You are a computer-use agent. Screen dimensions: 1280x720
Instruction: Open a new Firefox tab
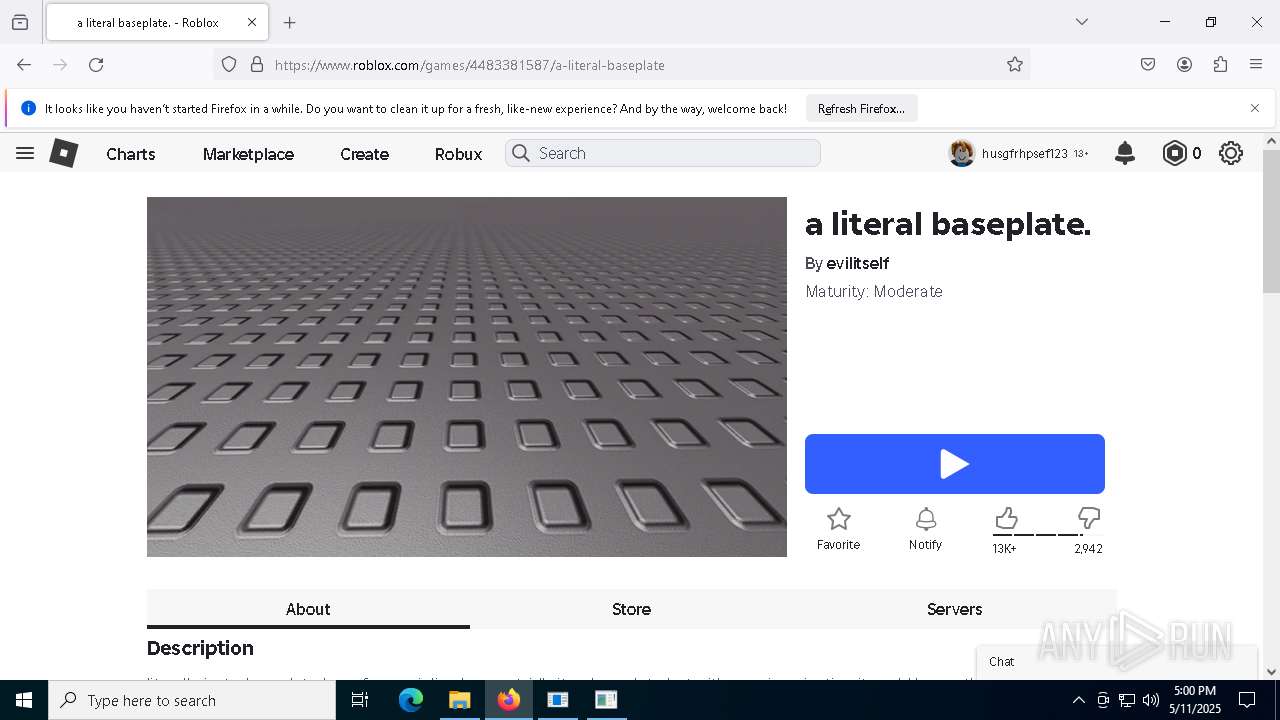(x=290, y=22)
